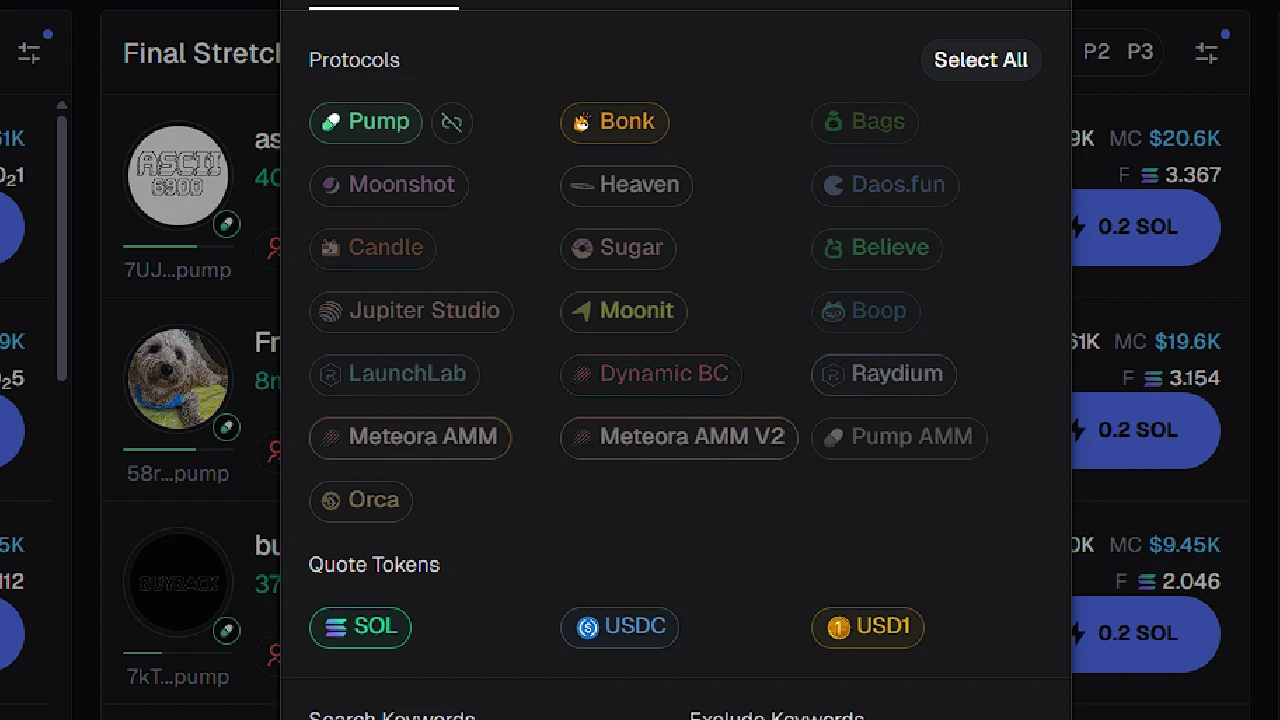Open the filter sliders icon in top-left corner
1280x720 pixels.
pos(28,52)
